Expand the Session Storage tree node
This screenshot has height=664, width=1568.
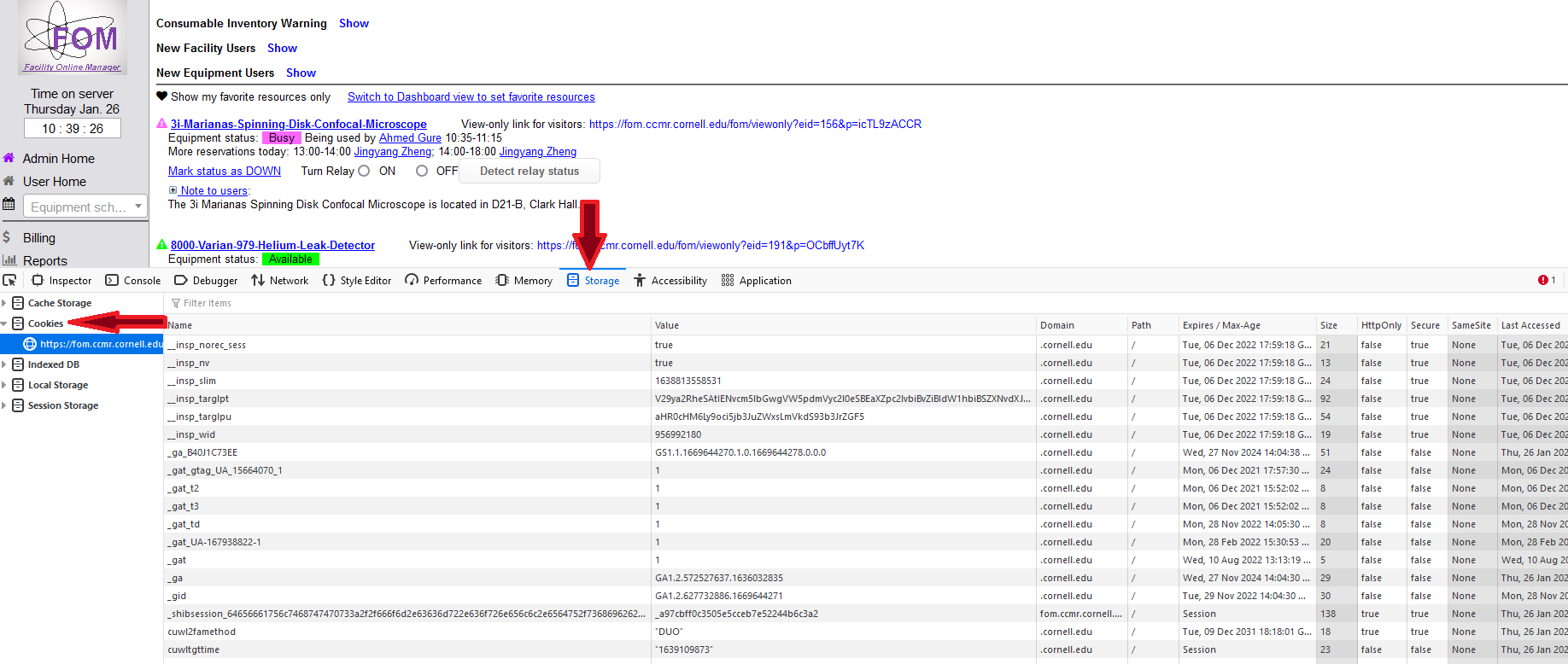point(4,405)
